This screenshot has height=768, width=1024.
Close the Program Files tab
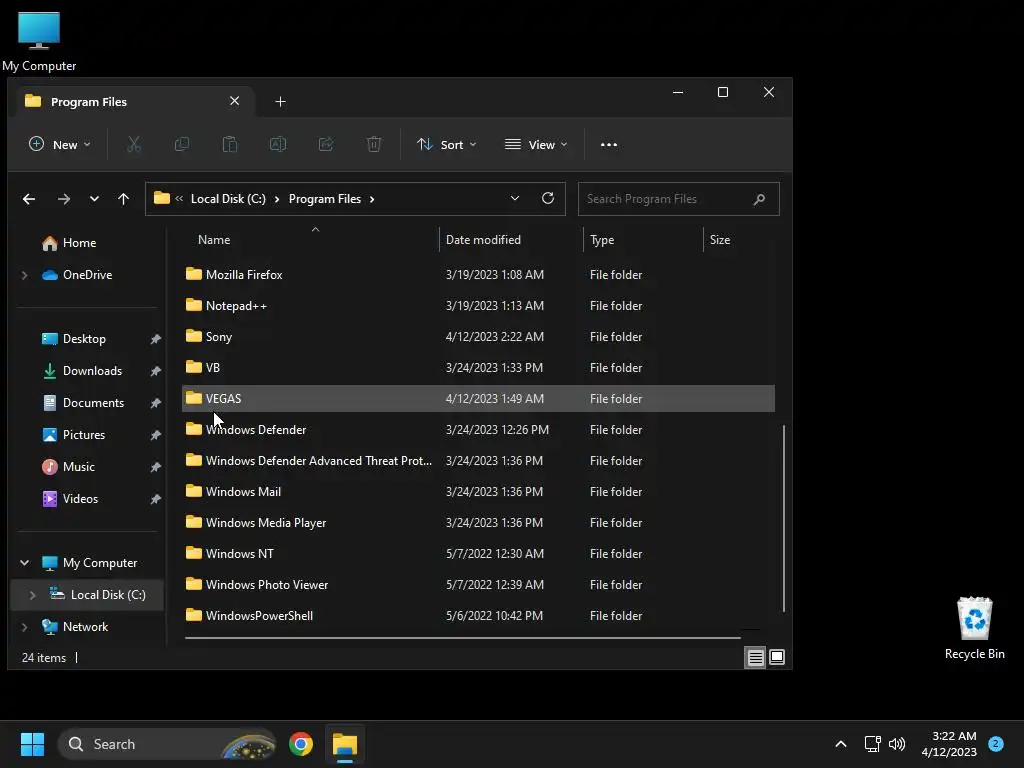(234, 101)
